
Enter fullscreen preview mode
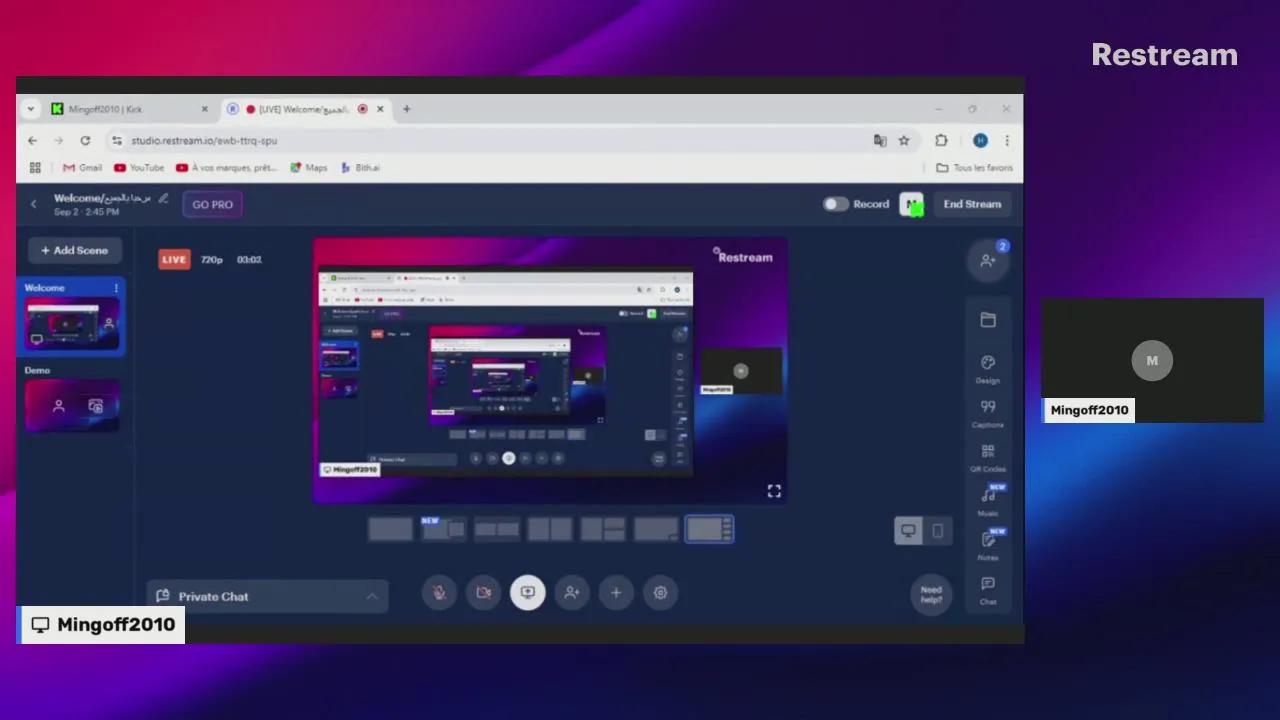(x=774, y=491)
